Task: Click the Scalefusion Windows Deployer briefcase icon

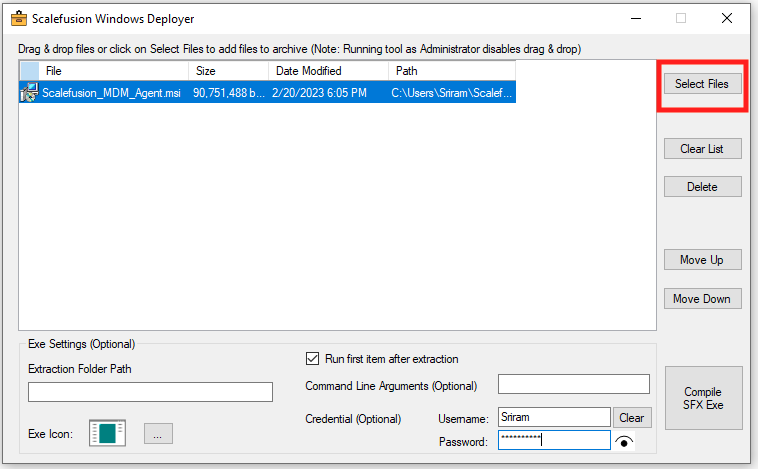Action: click(x=19, y=18)
